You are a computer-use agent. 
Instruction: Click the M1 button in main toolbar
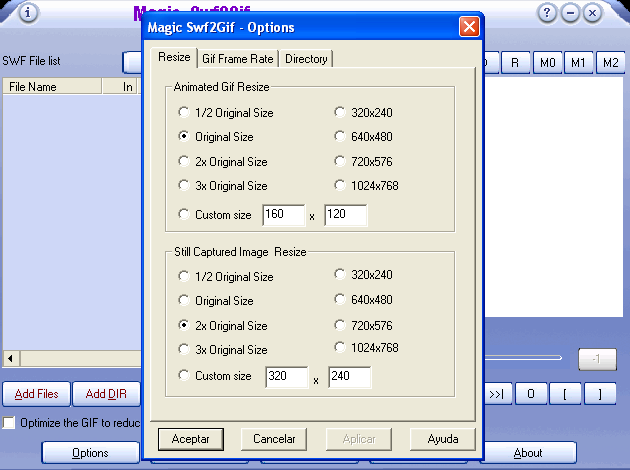tap(579, 63)
